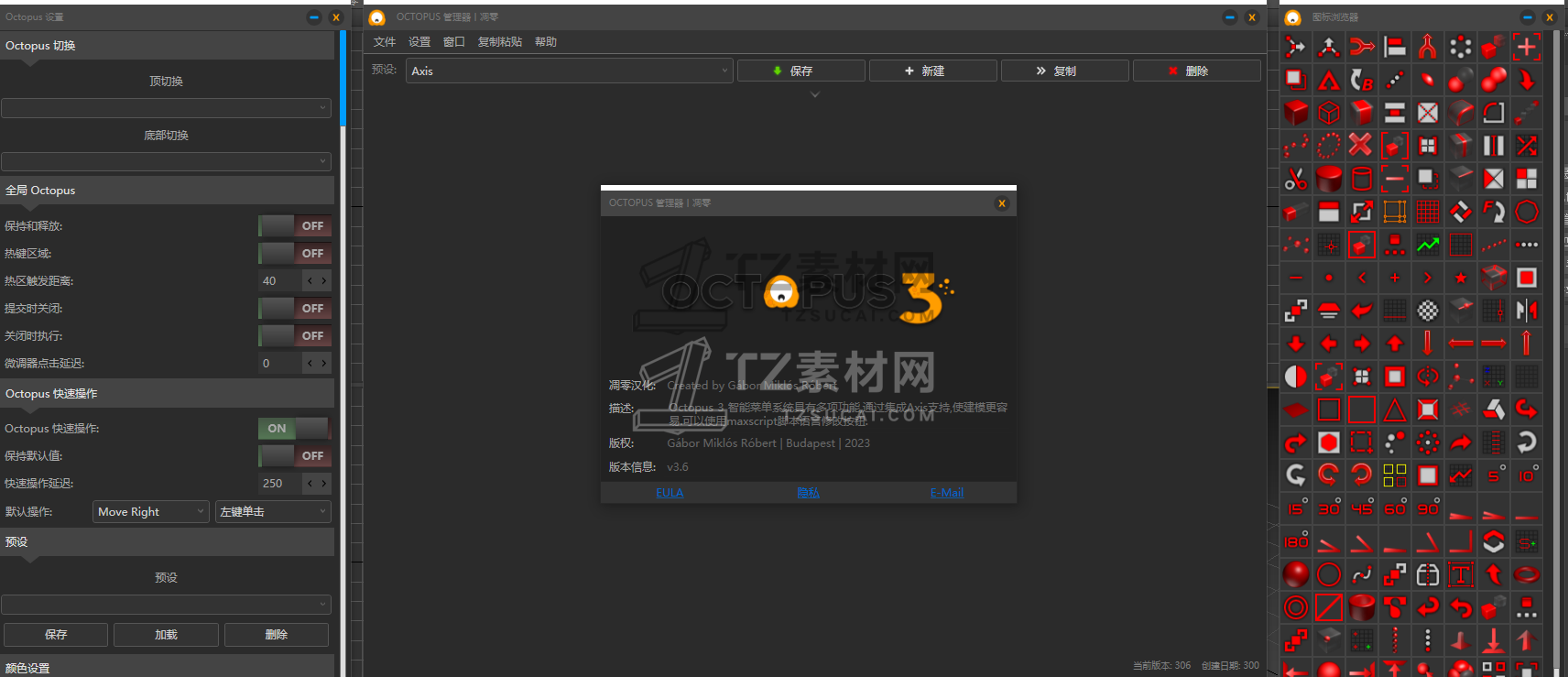1568x677 pixels.
Task: Select the half white half red circle icon
Action: pyautogui.click(x=1296, y=377)
